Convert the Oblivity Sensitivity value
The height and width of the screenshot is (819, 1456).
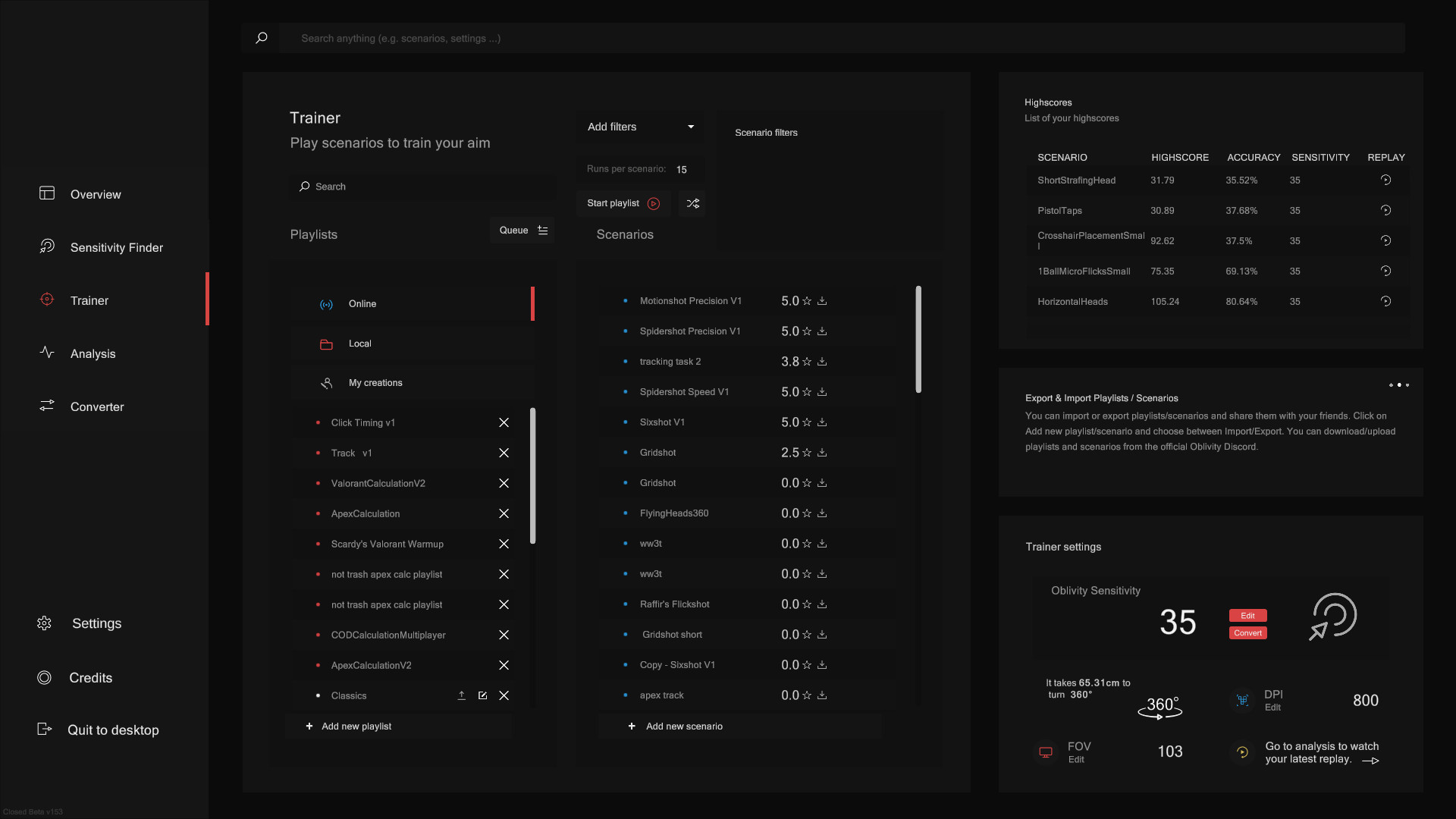tap(1247, 632)
